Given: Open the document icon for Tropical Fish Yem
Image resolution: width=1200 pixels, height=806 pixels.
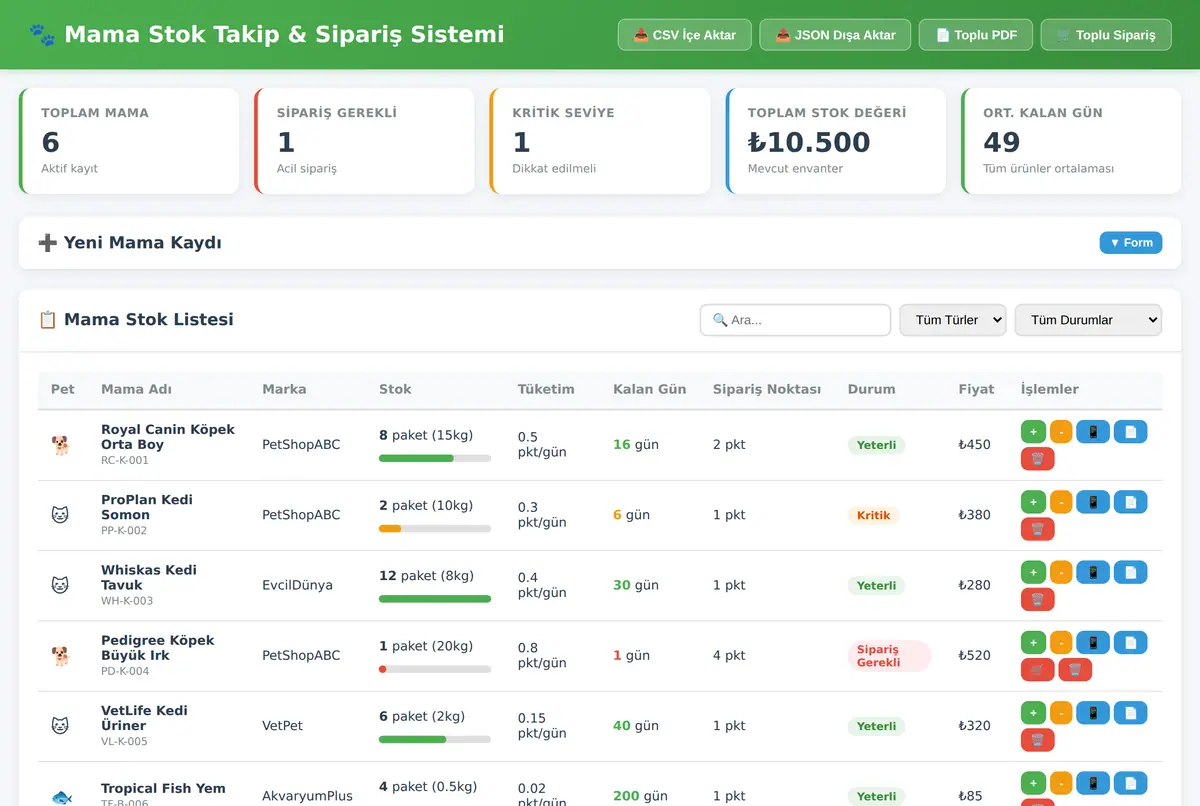Looking at the screenshot, I should pos(1130,783).
